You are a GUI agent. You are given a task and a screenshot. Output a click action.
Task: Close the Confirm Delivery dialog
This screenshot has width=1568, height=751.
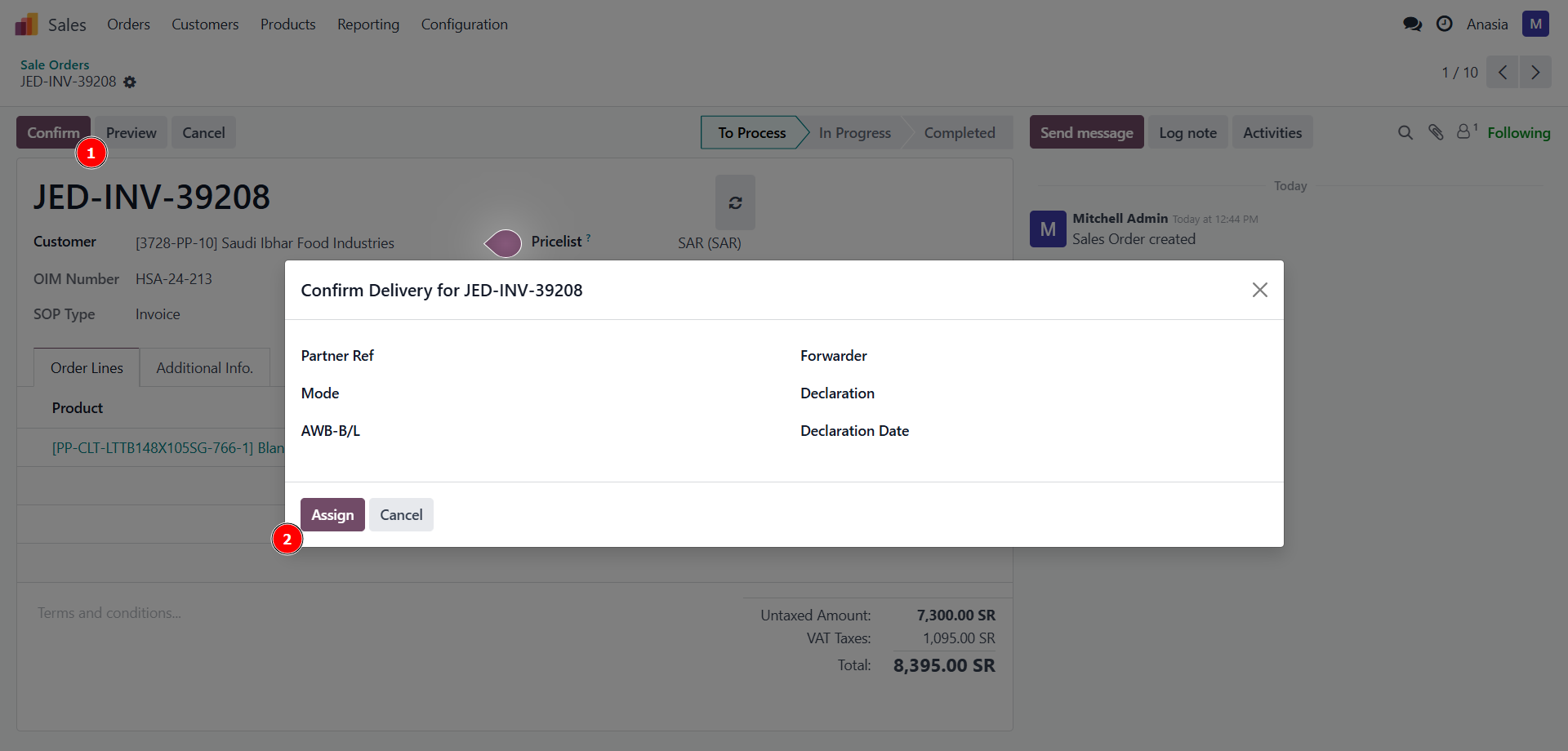(x=1259, y=290)
